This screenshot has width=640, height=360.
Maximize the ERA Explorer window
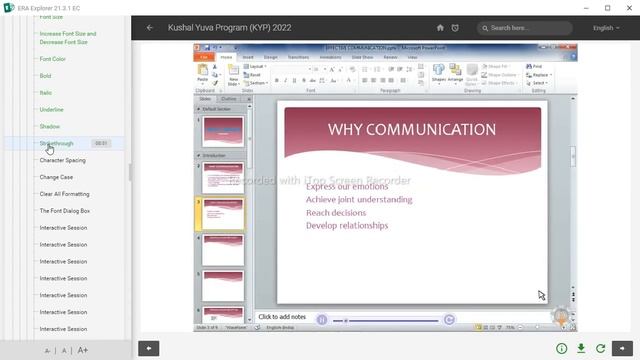(607, 8)
